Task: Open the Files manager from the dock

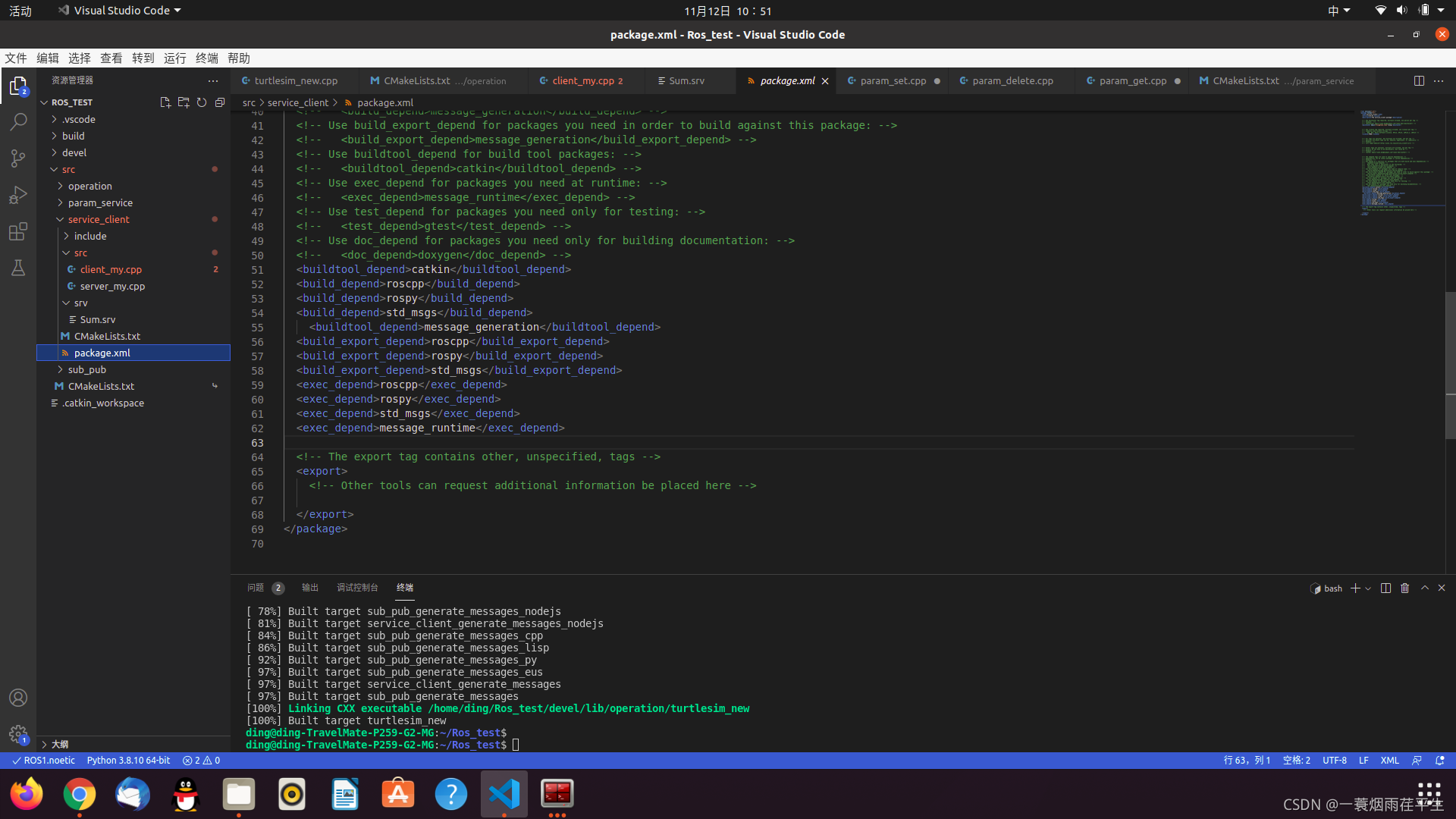Action: pos(239,794)
